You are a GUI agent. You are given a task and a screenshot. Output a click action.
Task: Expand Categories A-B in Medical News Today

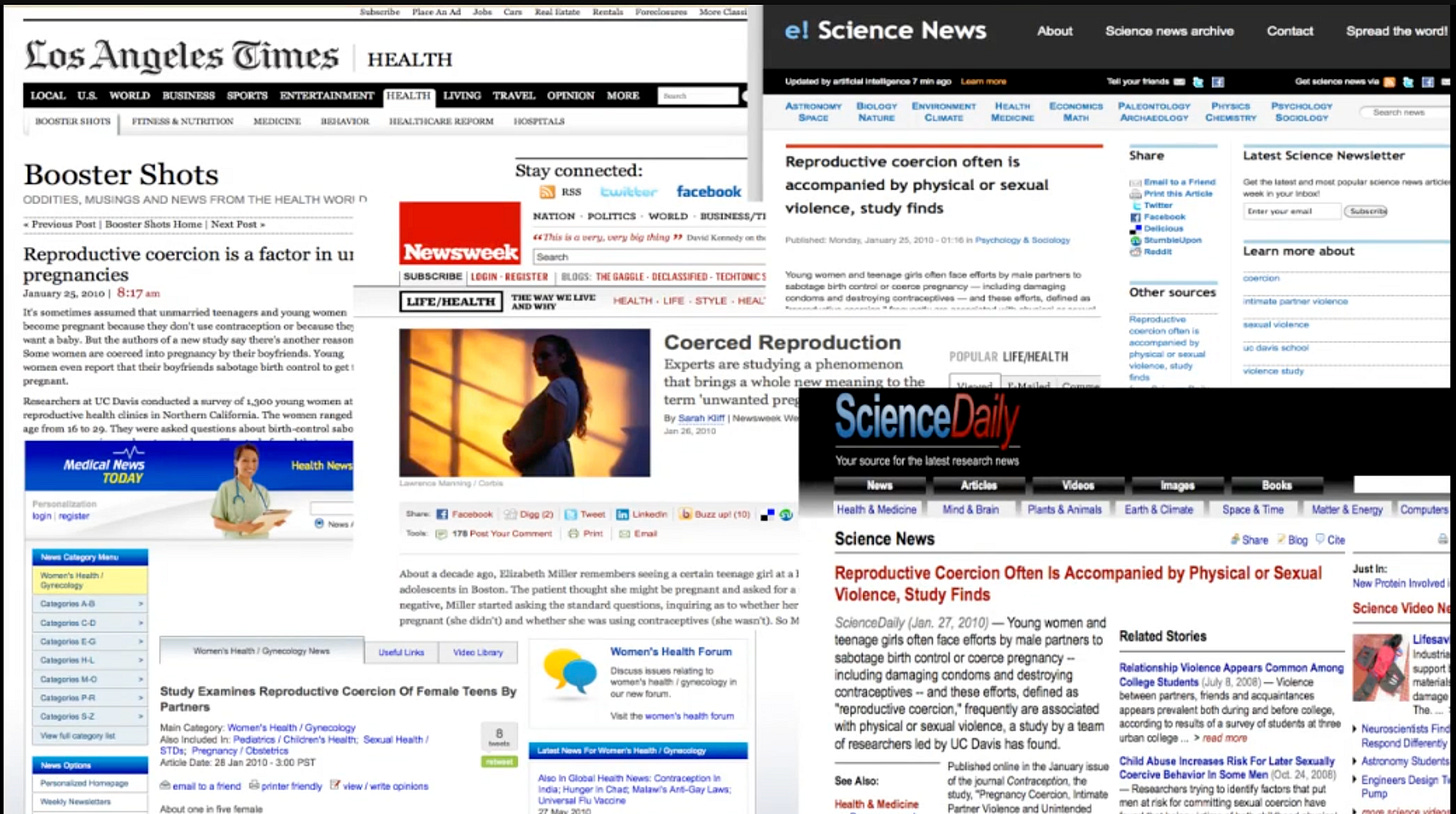[x=90, y=604]
